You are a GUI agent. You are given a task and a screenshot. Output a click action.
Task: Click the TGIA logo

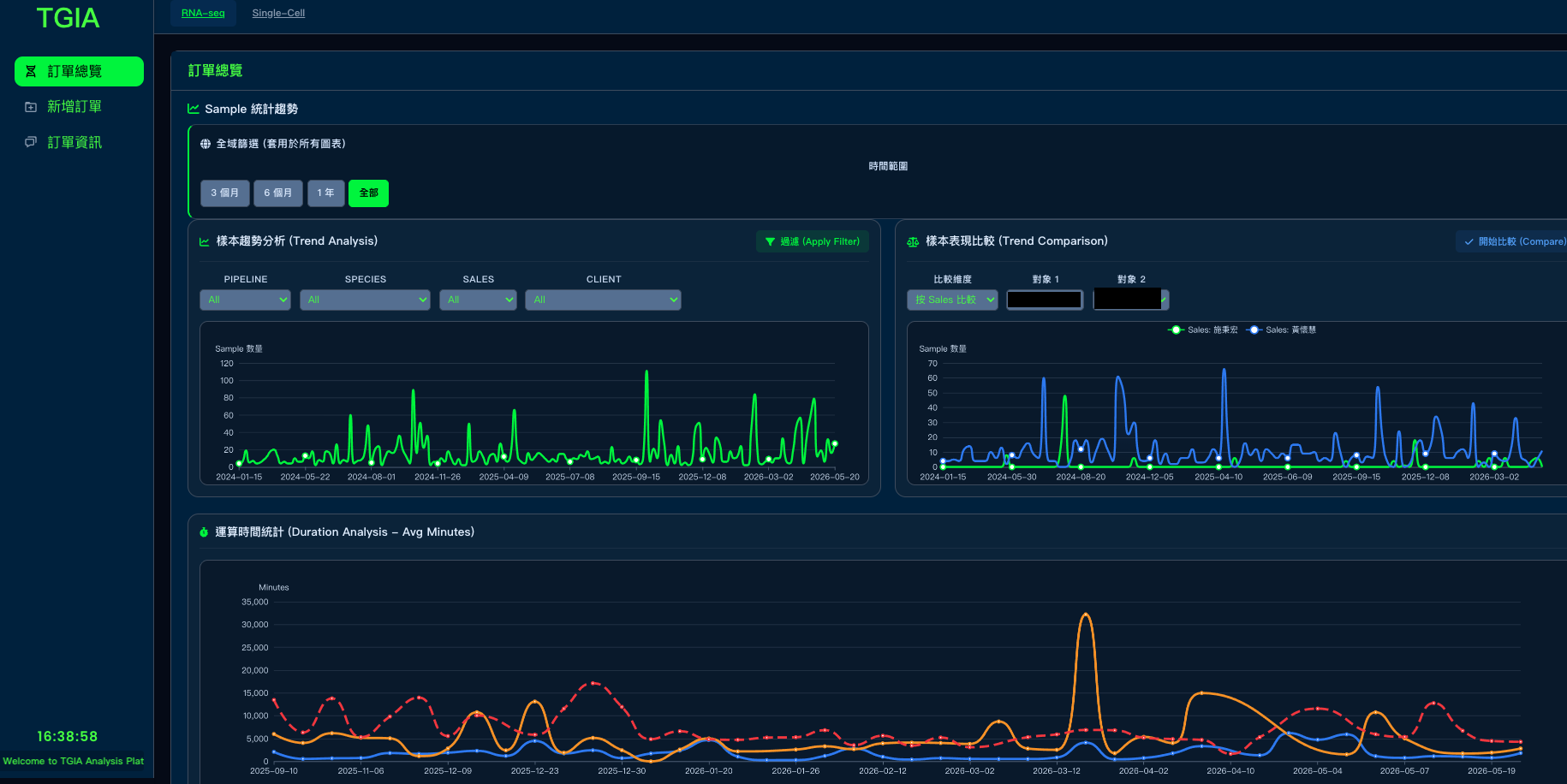point(68,18)
